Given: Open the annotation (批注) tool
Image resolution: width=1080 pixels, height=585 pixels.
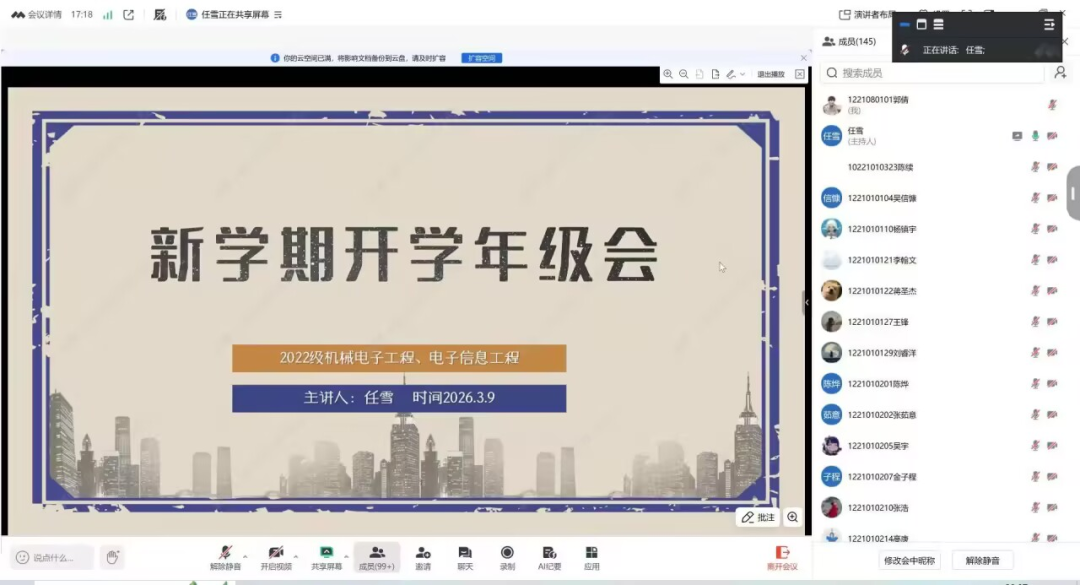Looking at the screenshot, I should click(757, 518).
